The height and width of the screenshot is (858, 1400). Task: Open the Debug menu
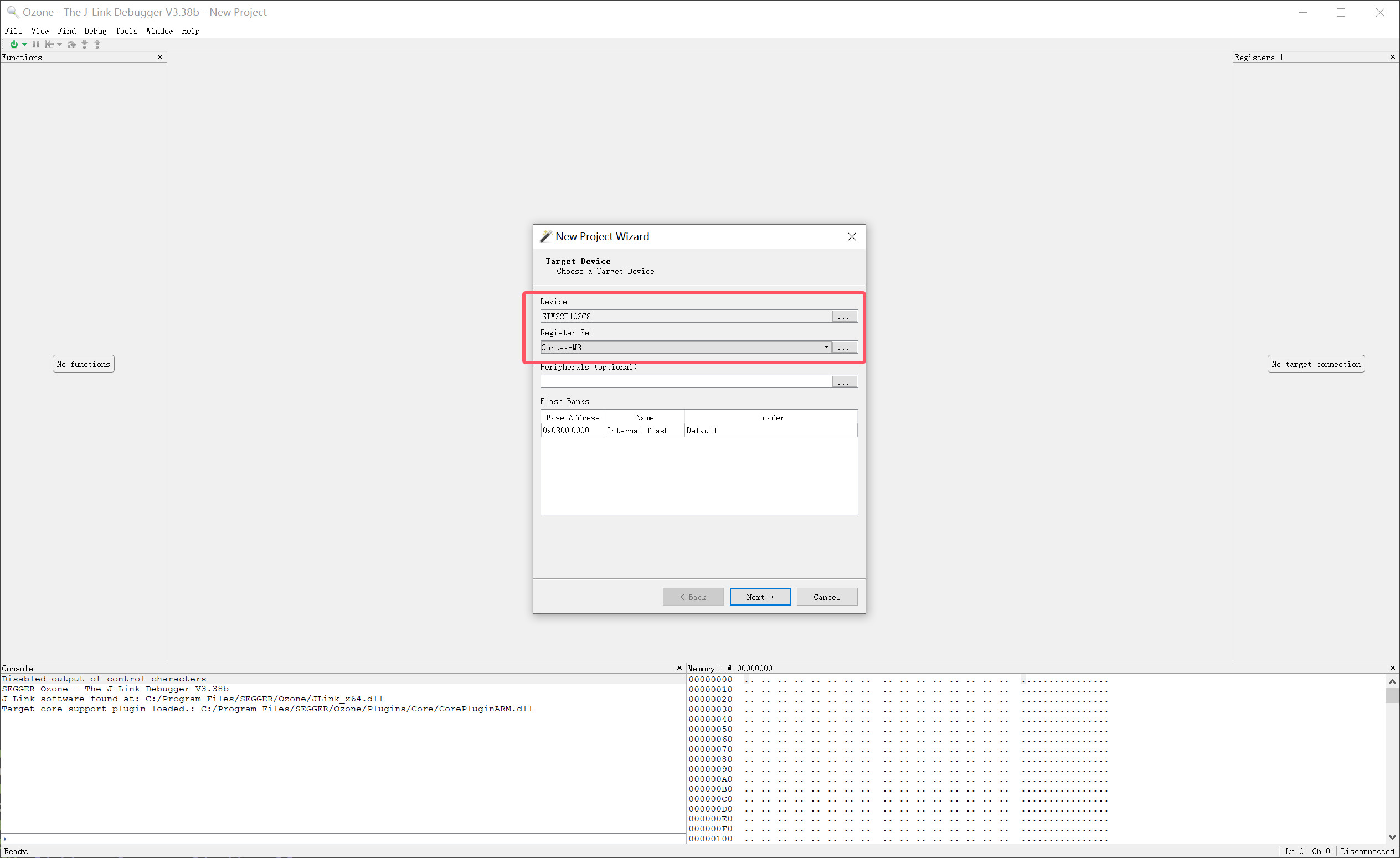95,30
